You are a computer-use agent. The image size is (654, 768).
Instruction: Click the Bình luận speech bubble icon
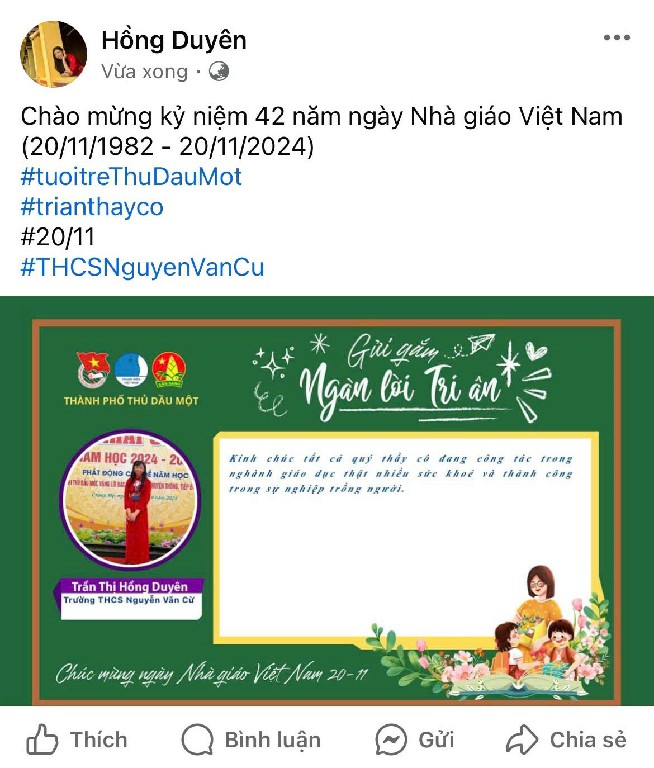pos(197,739)
